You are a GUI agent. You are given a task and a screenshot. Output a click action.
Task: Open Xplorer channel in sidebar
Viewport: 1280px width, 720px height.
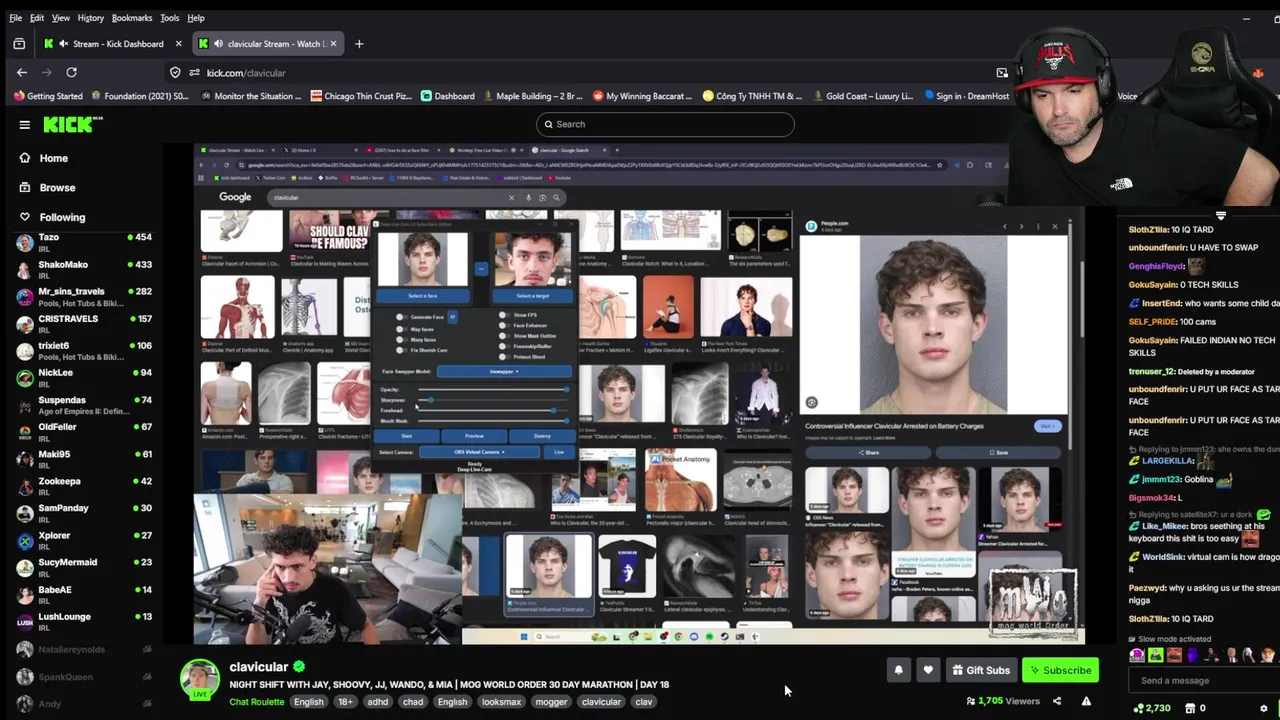84,541
